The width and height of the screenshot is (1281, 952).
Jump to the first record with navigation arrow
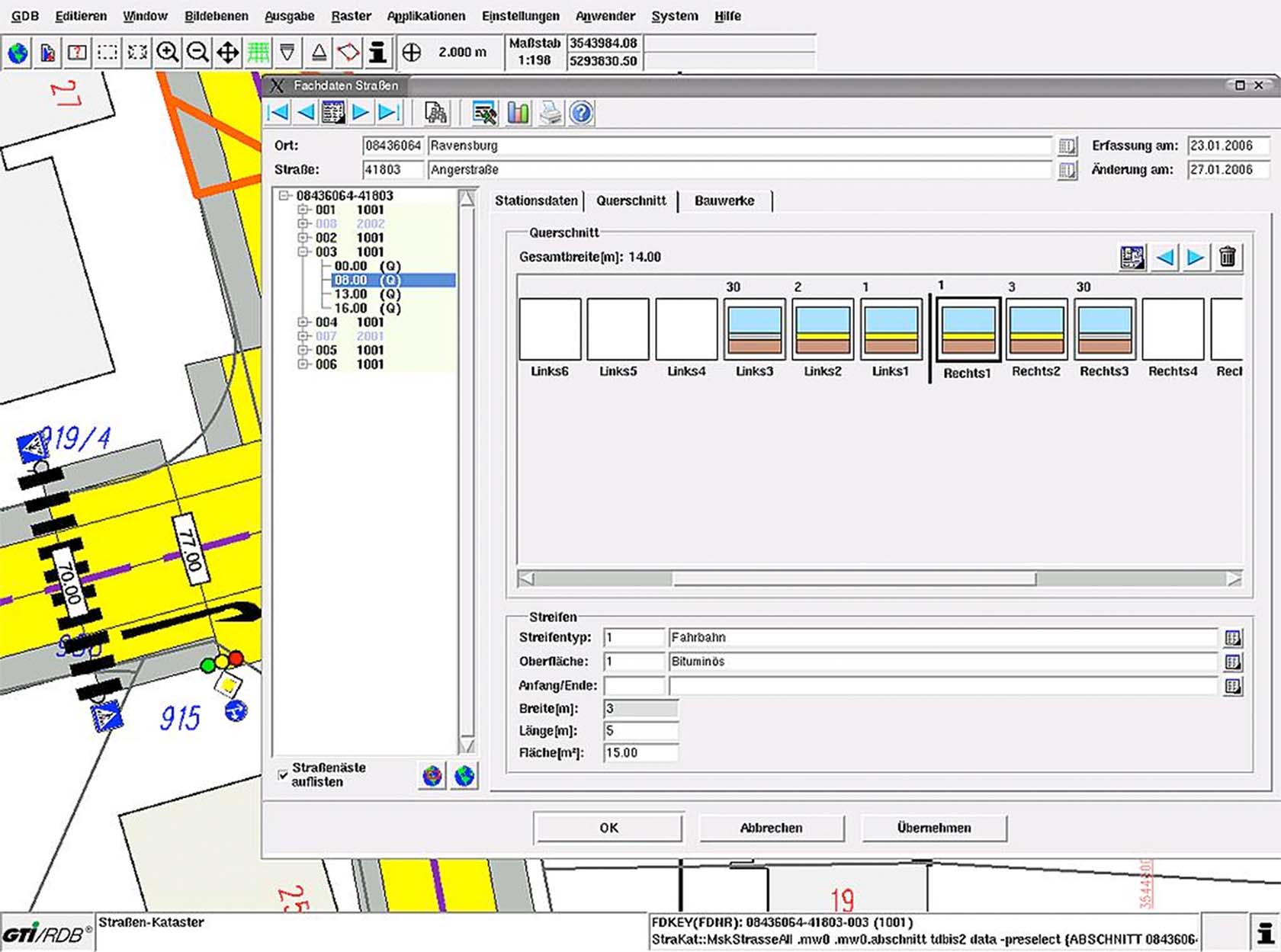coord(278,112)
